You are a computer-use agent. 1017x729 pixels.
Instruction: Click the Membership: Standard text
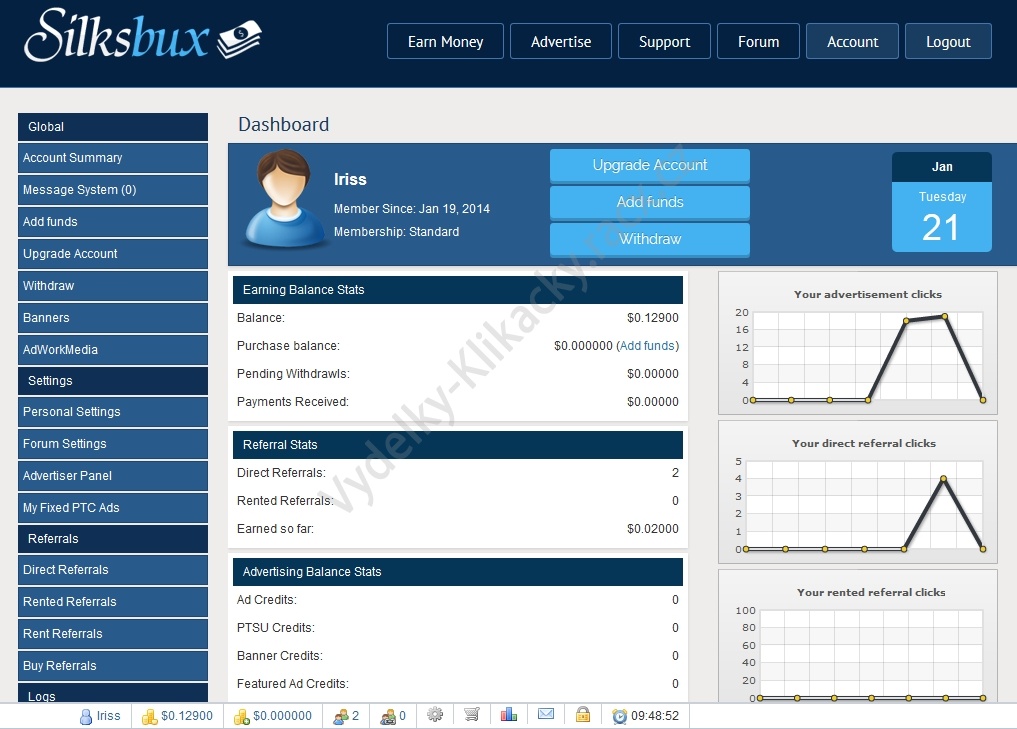(396, 232)
